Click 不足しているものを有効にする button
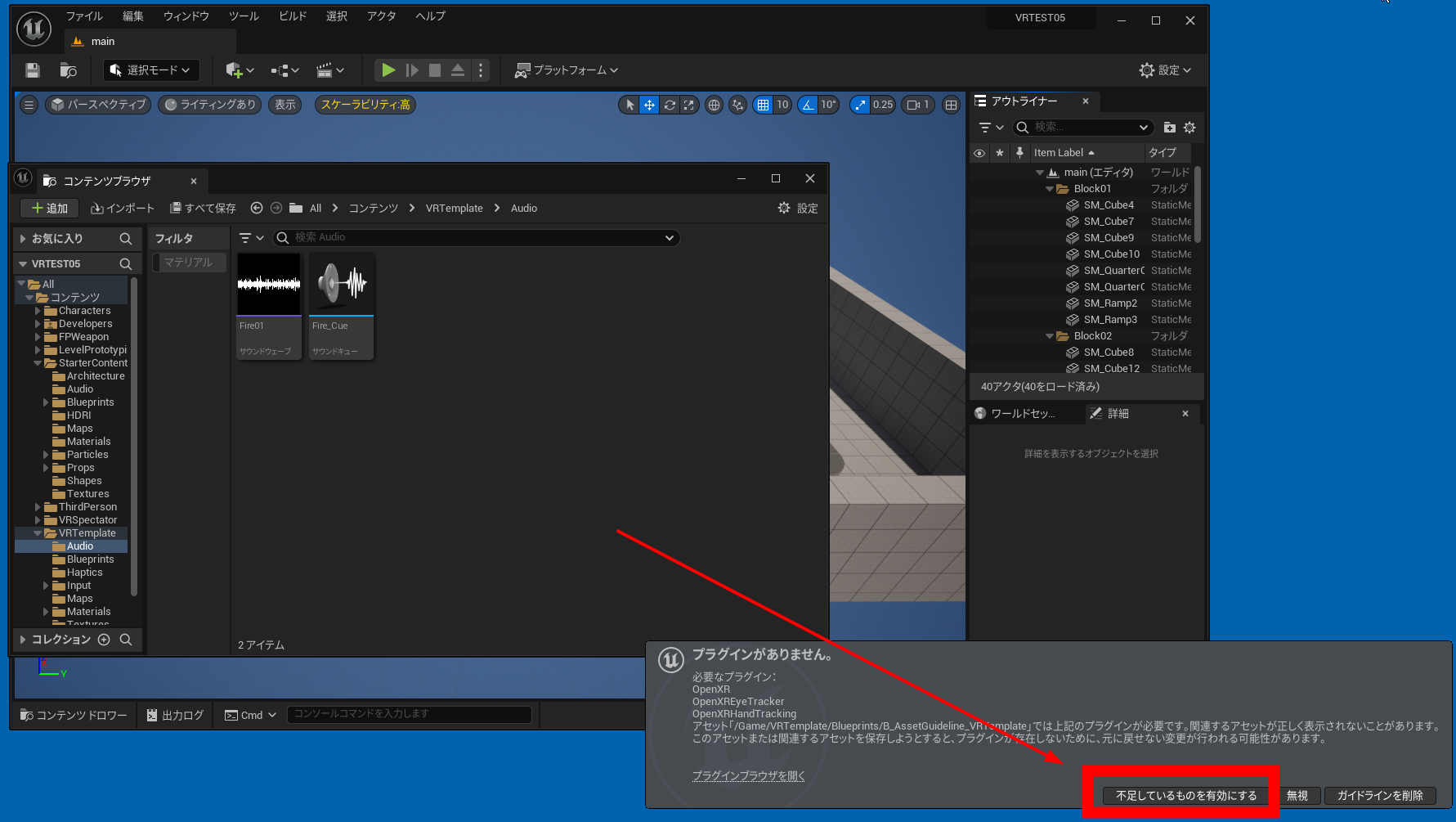Screen dimensions: 1456x822 tap(1185, 795)
